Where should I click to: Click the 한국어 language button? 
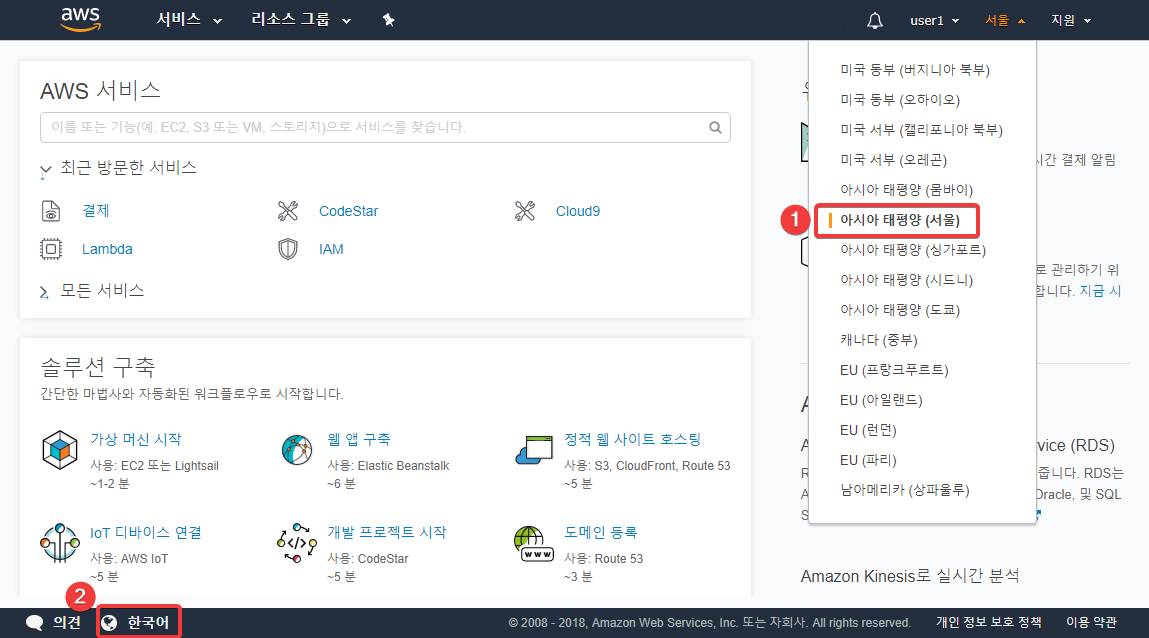pyautogui.click(x=138, y=623)
